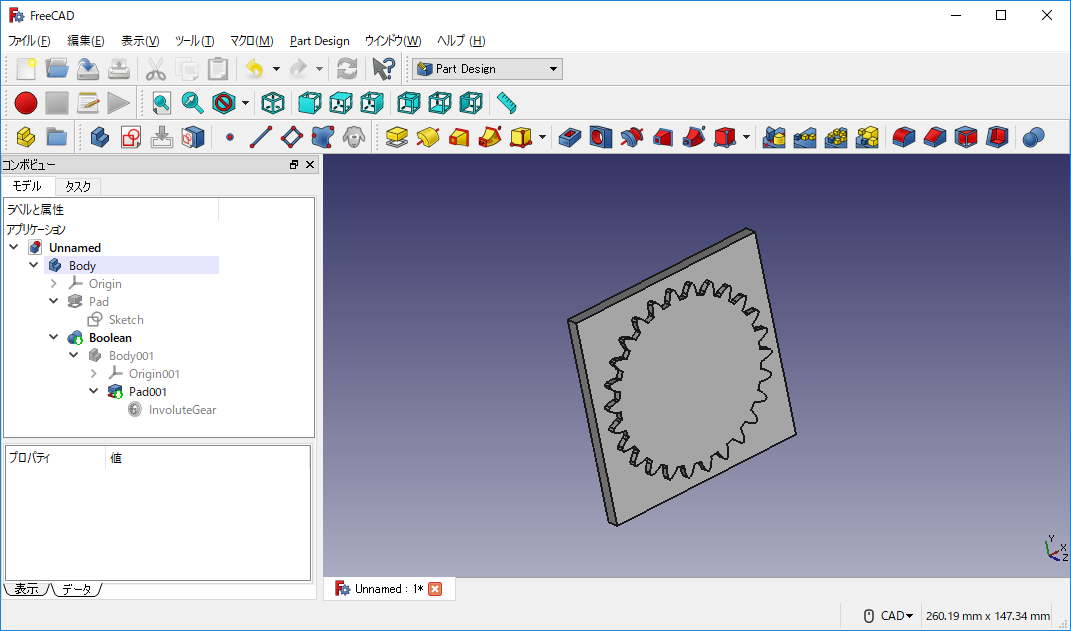Open the macro editor notepad icon

(87, 104)
